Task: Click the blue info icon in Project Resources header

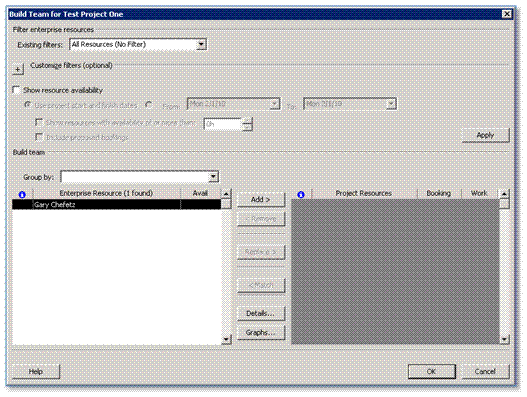Action: coord(301,194)
